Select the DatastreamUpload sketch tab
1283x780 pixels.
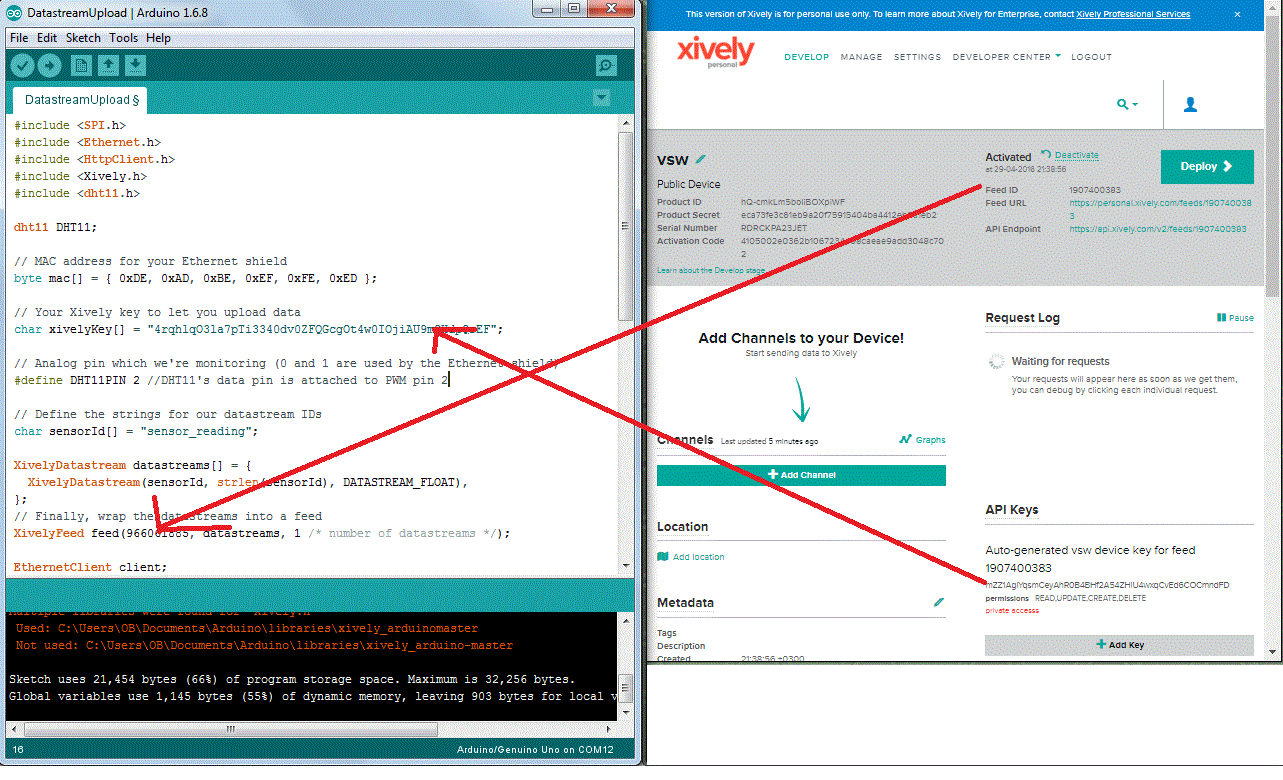[x=80, y=100]
